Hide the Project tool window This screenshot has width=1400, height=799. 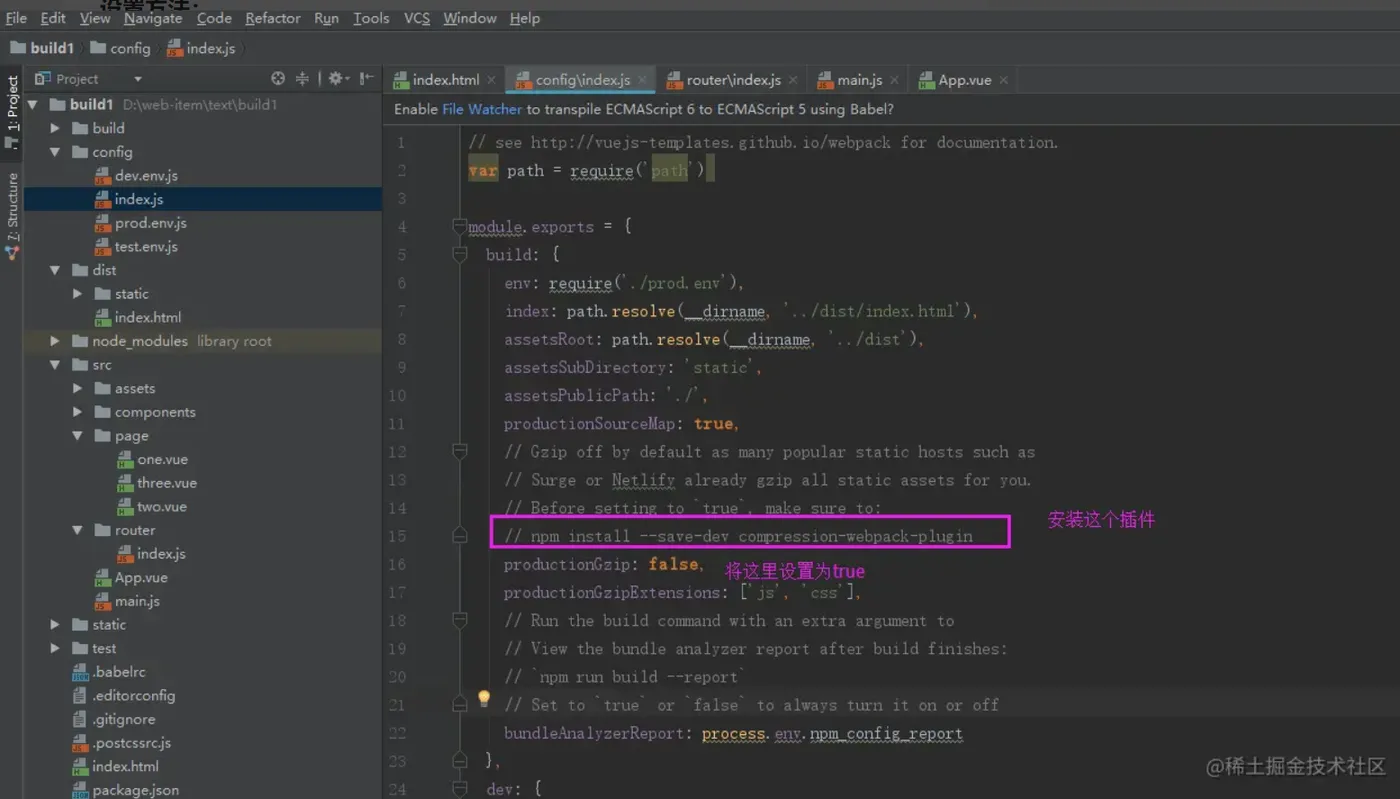coord(367,79)
